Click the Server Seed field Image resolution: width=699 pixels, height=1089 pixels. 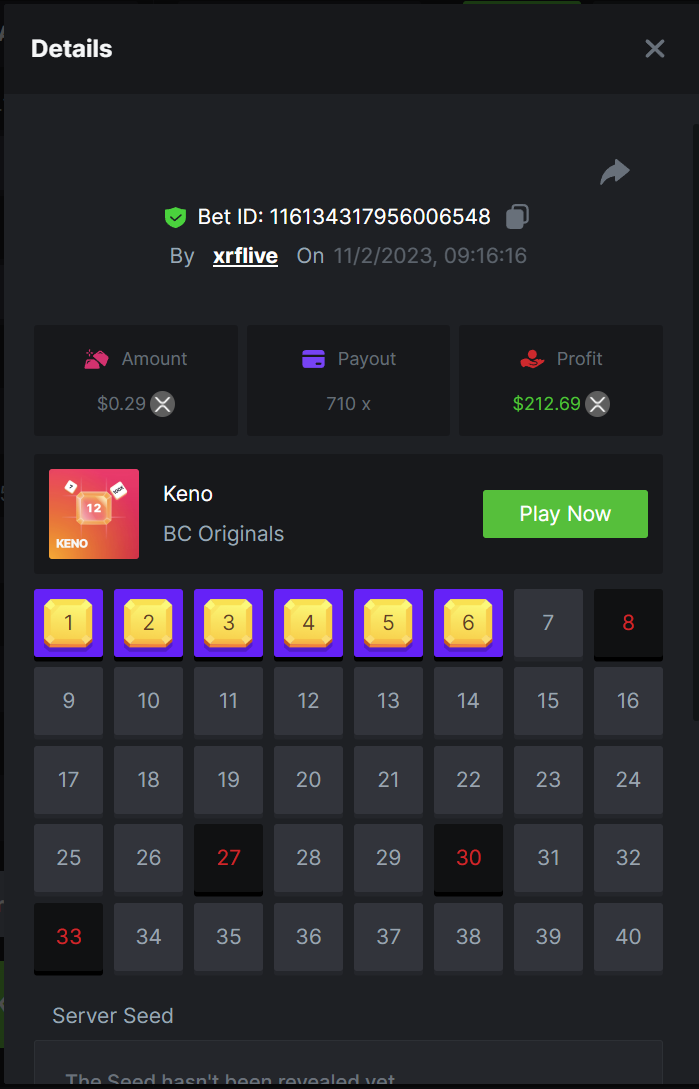[348, 1062]
